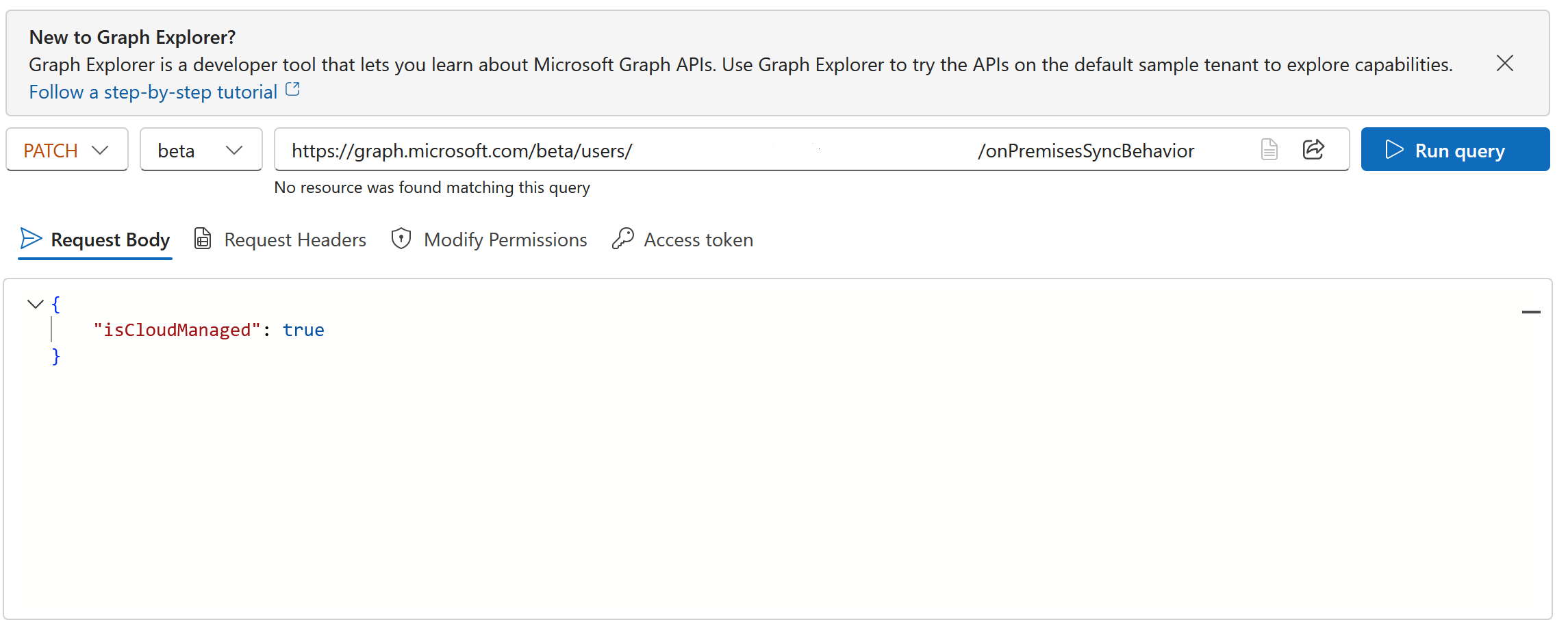
Task: Click the Modify Permissions shield icon
Action: click(401, 238)
